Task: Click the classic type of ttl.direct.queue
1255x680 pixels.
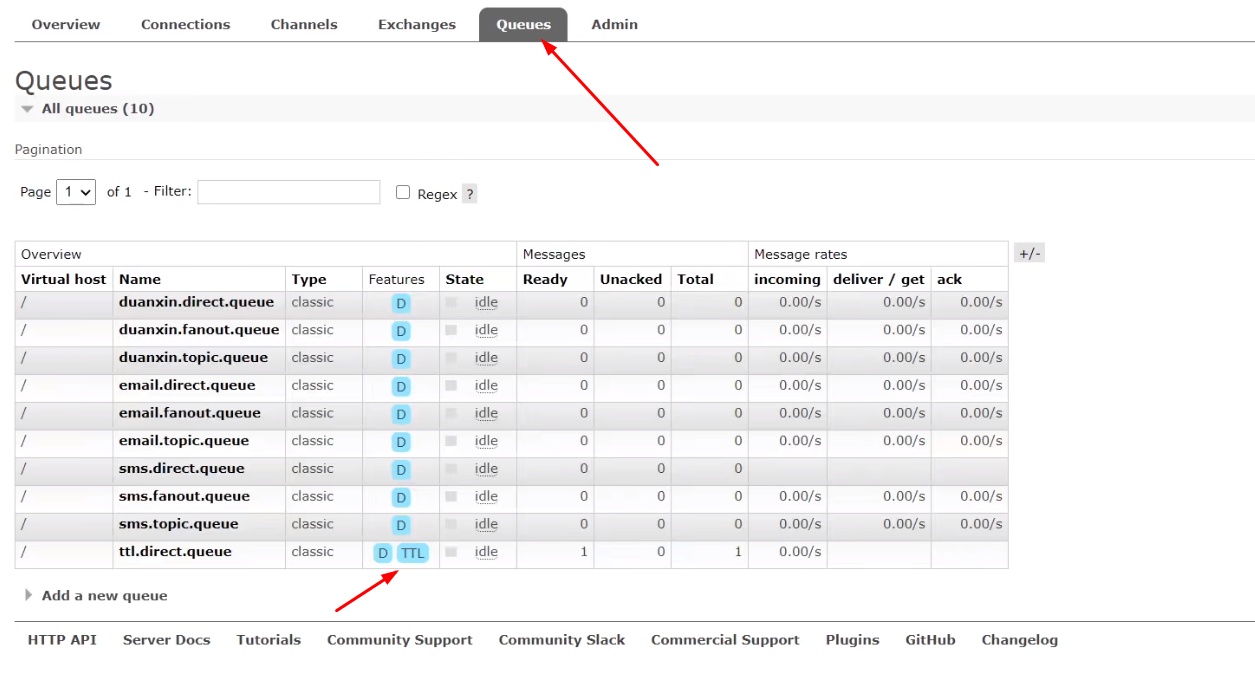Action: point(312,552)
